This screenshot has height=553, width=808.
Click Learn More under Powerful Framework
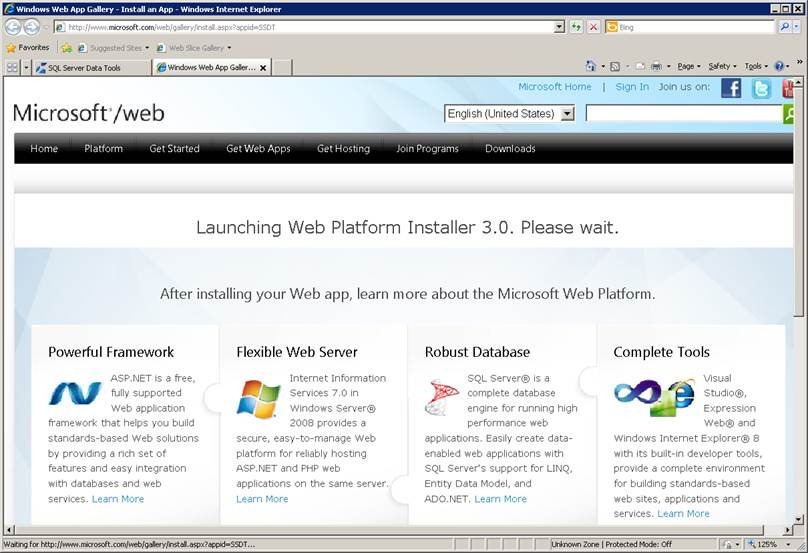click(x=117, y=499)
